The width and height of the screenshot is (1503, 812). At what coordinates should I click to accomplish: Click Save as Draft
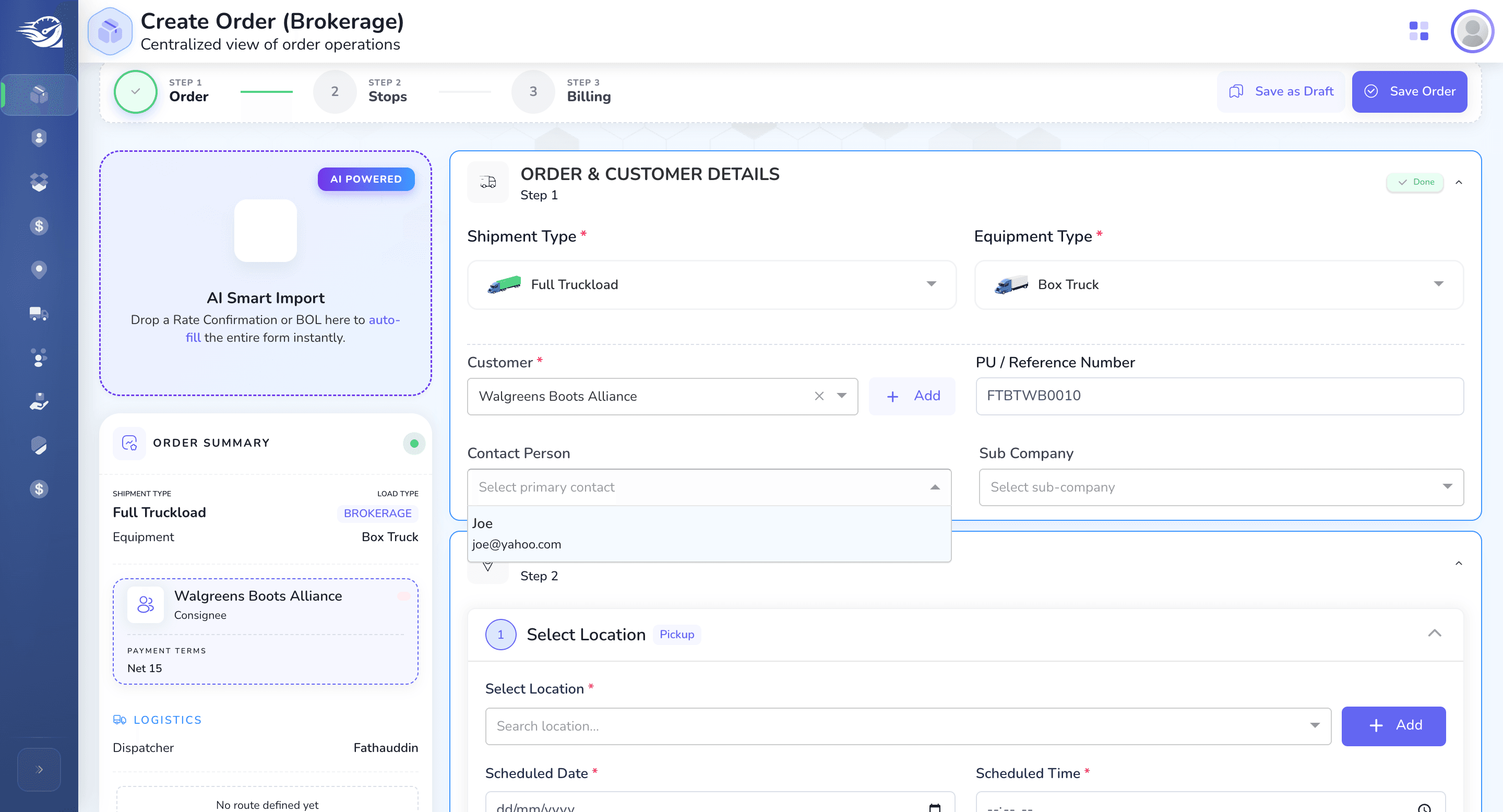pos(1281,91)
